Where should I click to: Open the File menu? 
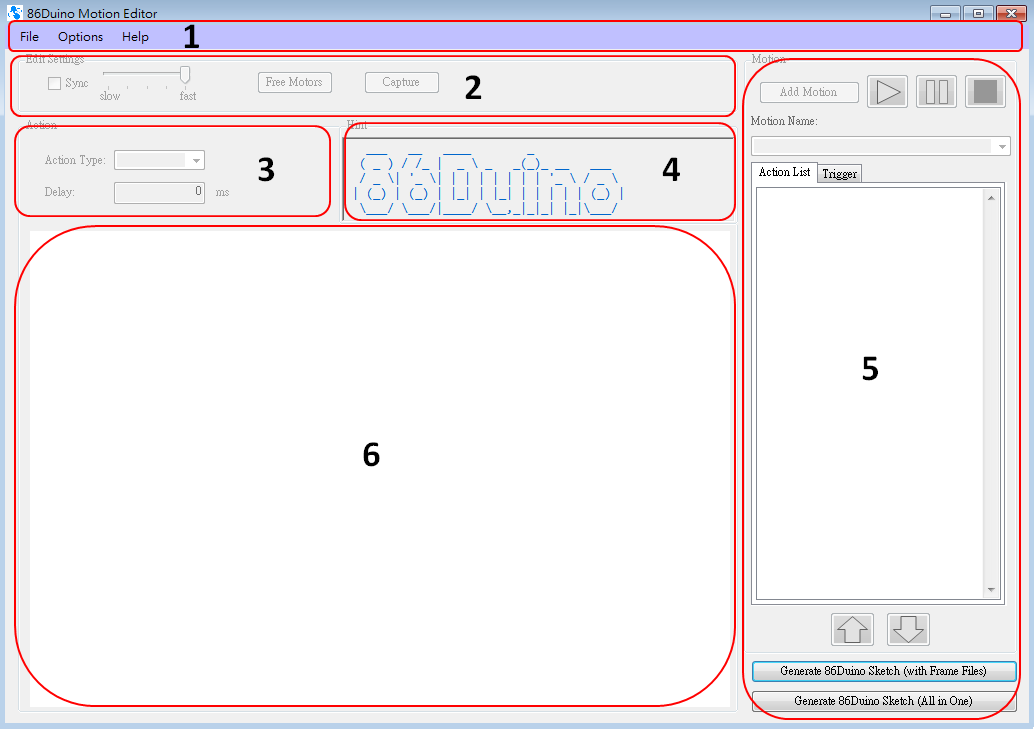pyautogui.click(x=29, y=37)
